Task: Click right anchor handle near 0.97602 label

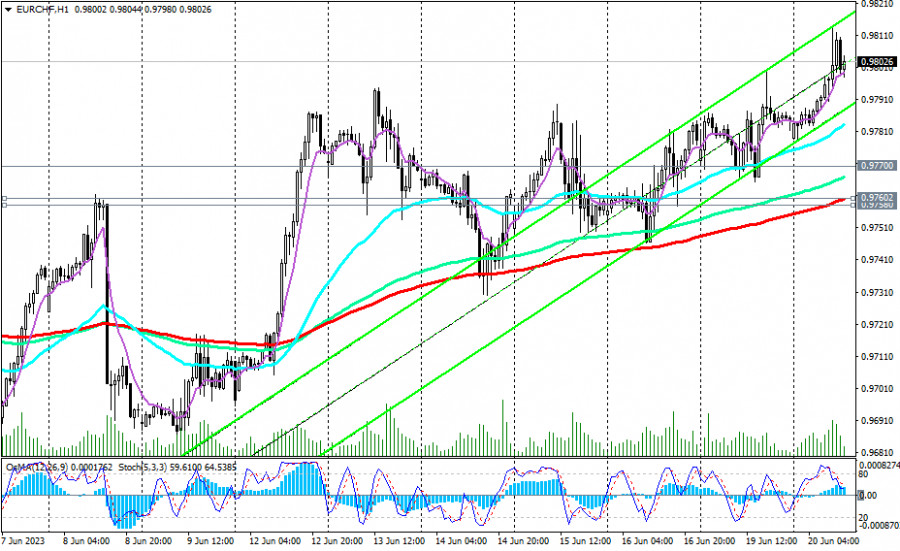Action: click(x=852, y=198)
